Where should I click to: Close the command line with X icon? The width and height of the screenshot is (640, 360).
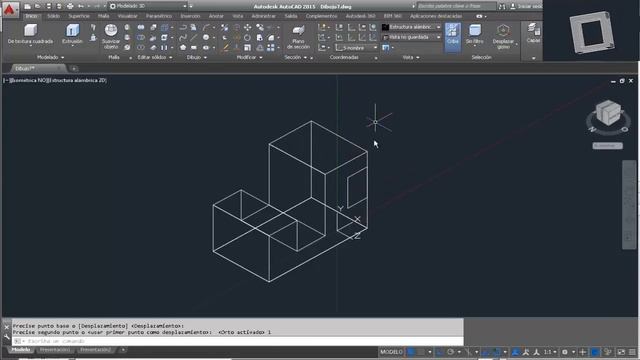tap(7, 327)
